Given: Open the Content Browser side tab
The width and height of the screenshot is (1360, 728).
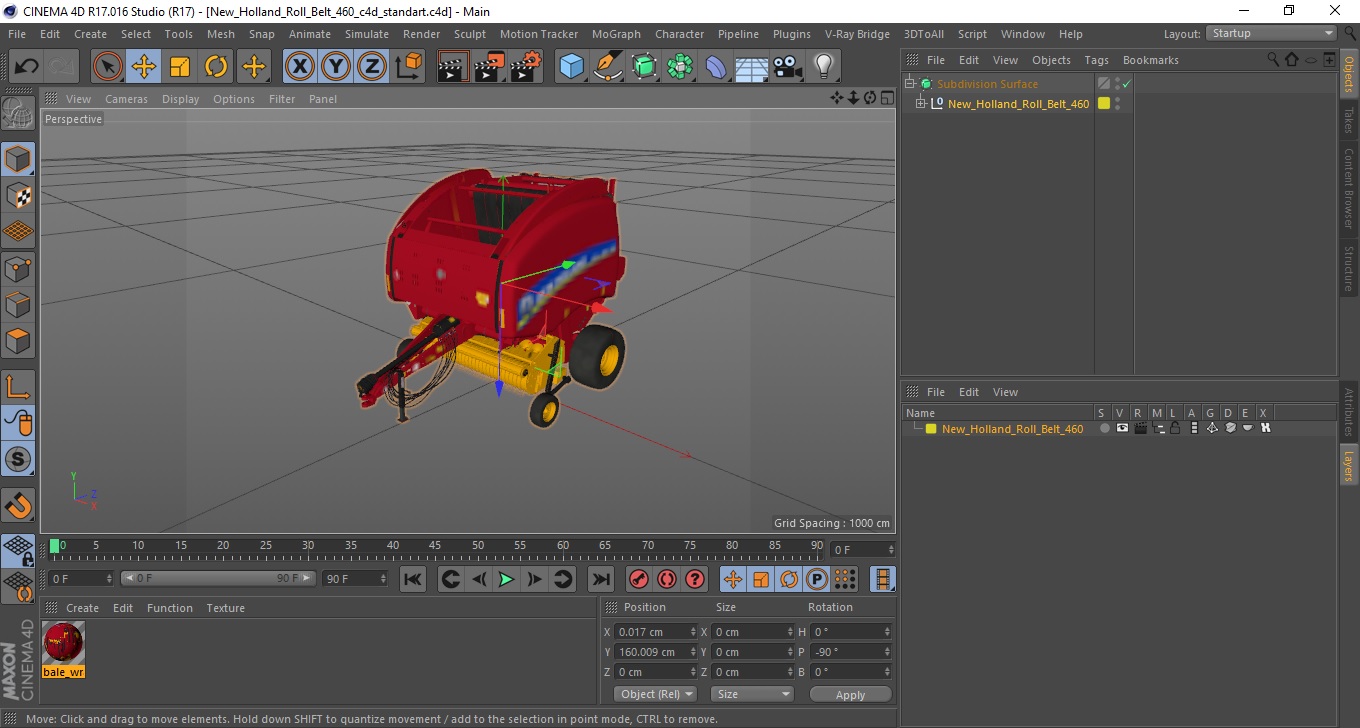Looking at the screenshot, I should (x=1348, y=188).
